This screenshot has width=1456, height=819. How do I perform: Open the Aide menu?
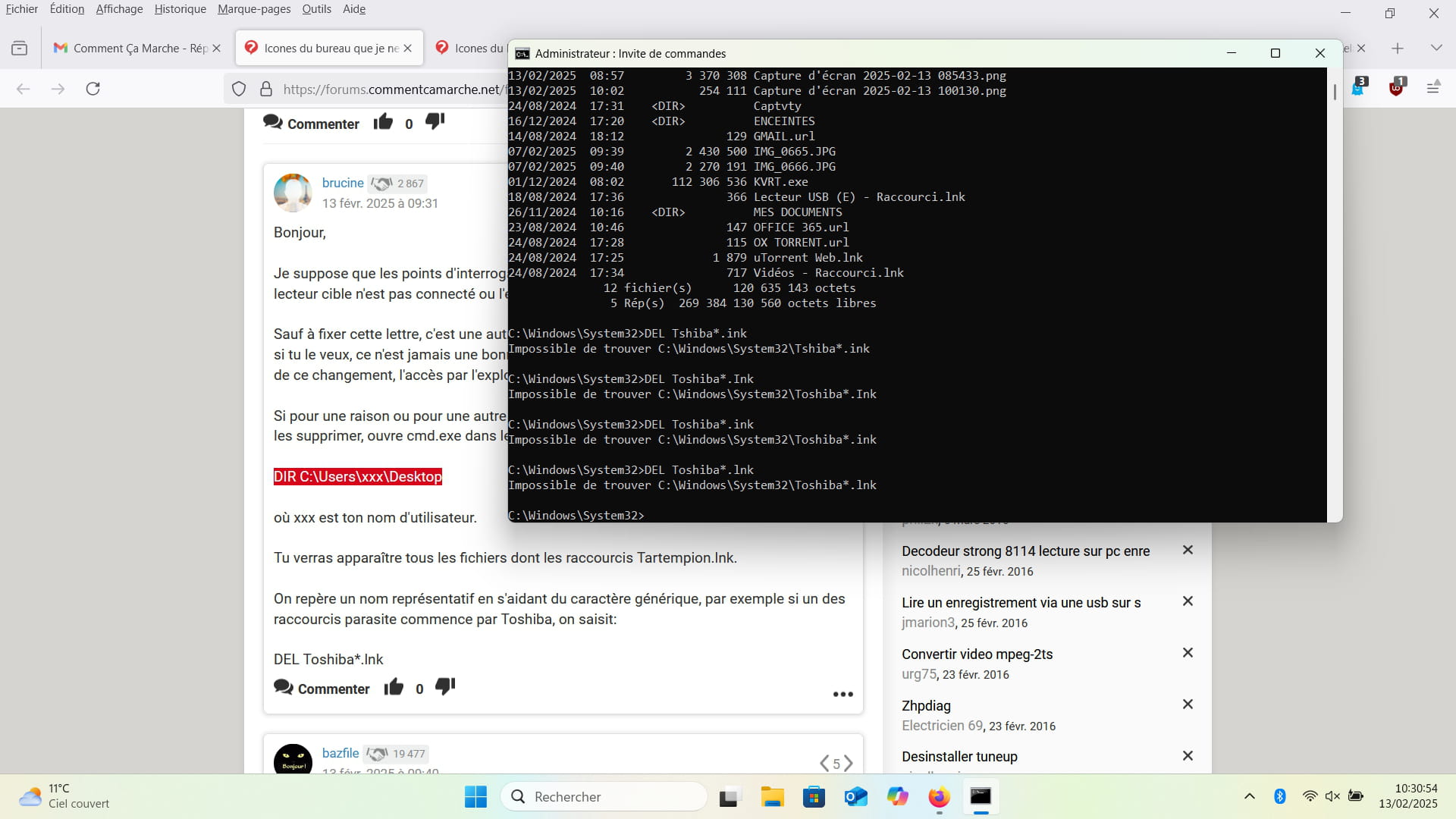pyautogui.click(x=354, y=9)
